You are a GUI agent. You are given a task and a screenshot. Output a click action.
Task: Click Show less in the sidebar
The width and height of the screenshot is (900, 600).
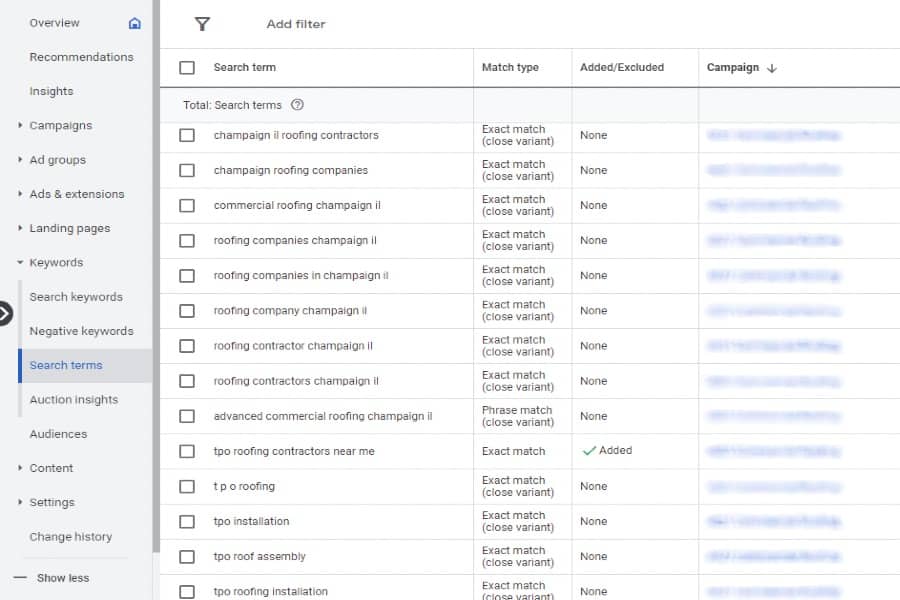click(x=63, y=578)
